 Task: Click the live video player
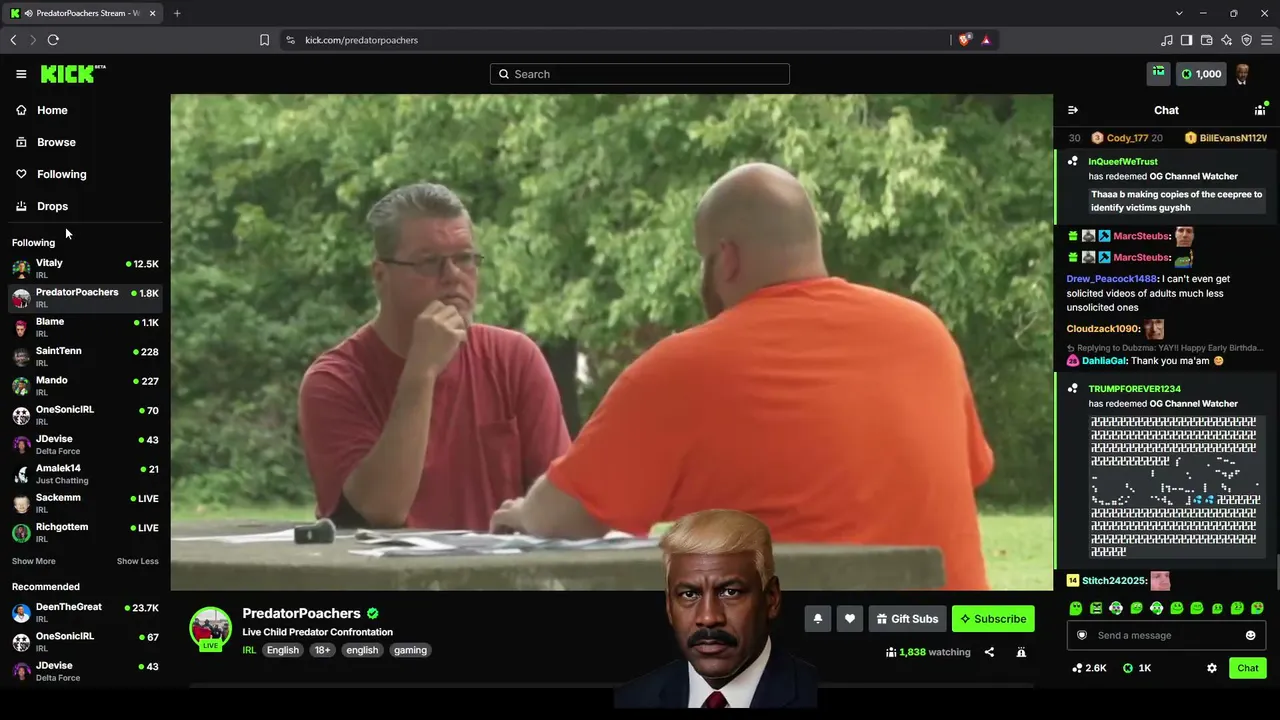click(x=611, y=342)
